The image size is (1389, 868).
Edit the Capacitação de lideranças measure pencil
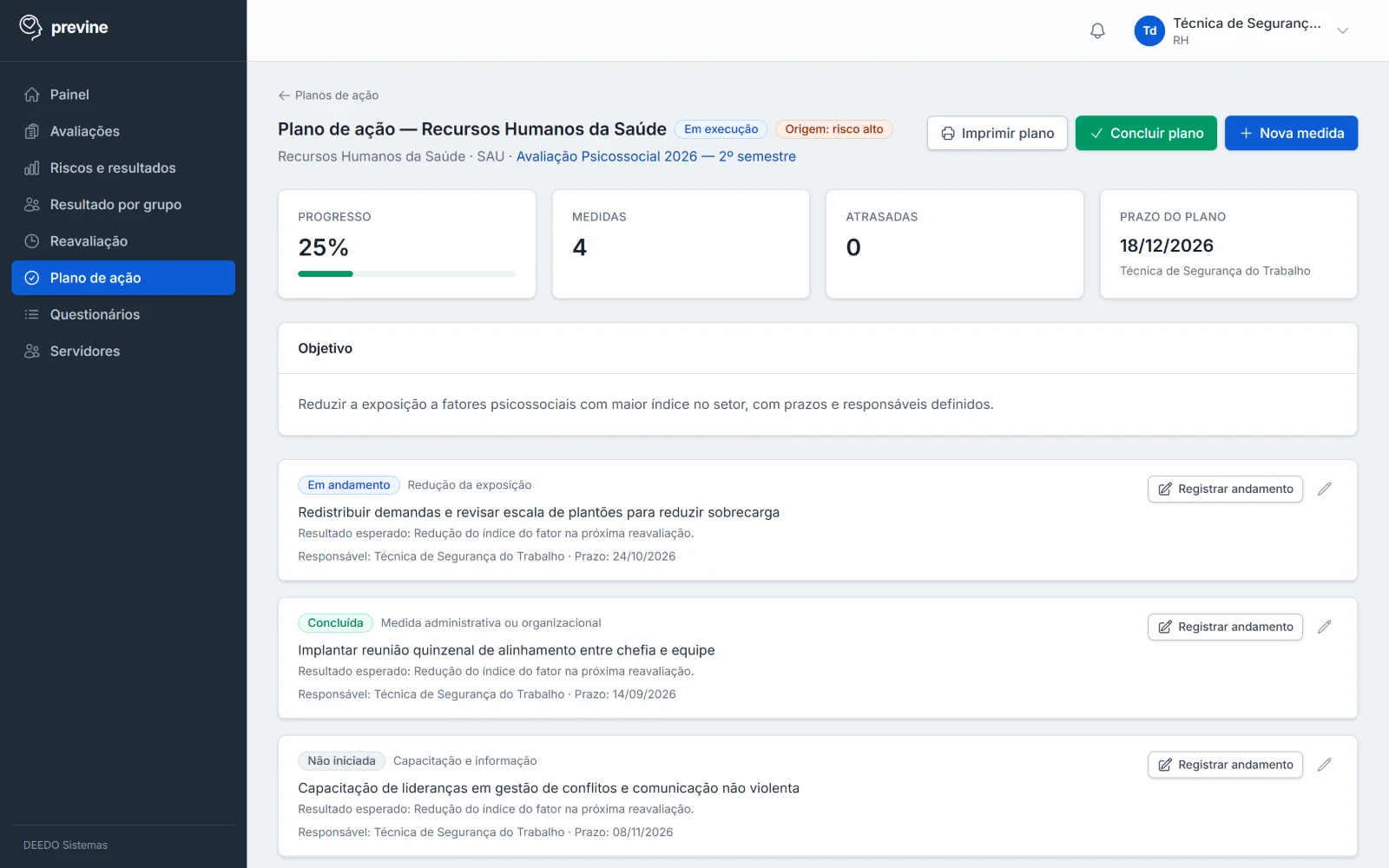point(1324,765)
